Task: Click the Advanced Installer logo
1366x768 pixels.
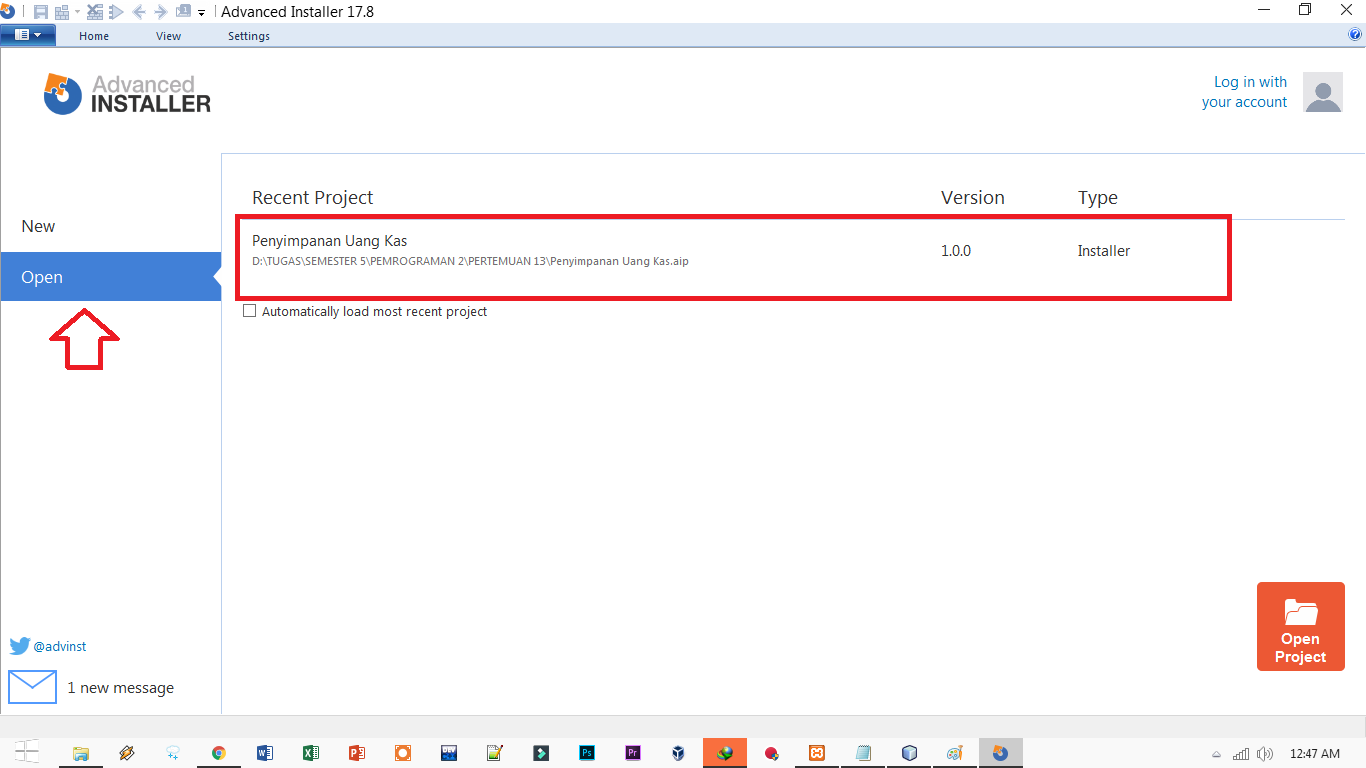Action: coord(127,94)
